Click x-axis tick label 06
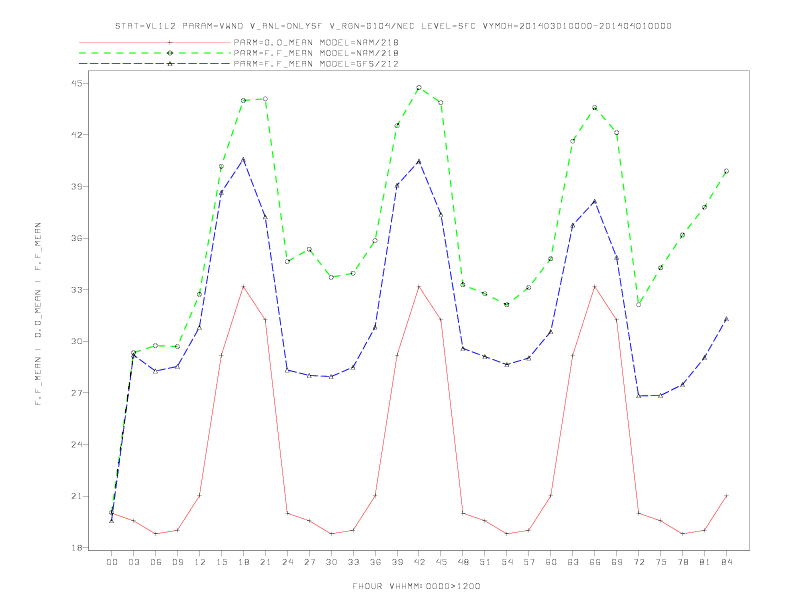This screenshot has height=612, width=792. 156,562
